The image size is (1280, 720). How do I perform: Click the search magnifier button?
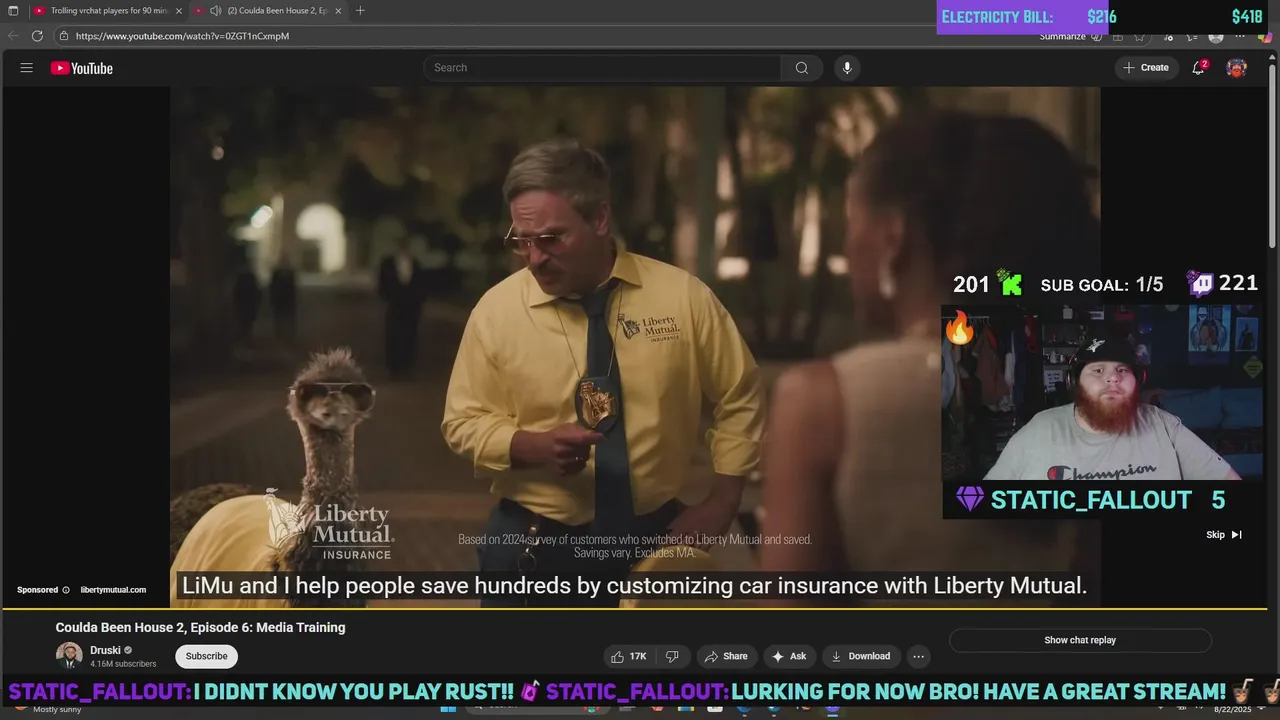click(x=802, y=68)
